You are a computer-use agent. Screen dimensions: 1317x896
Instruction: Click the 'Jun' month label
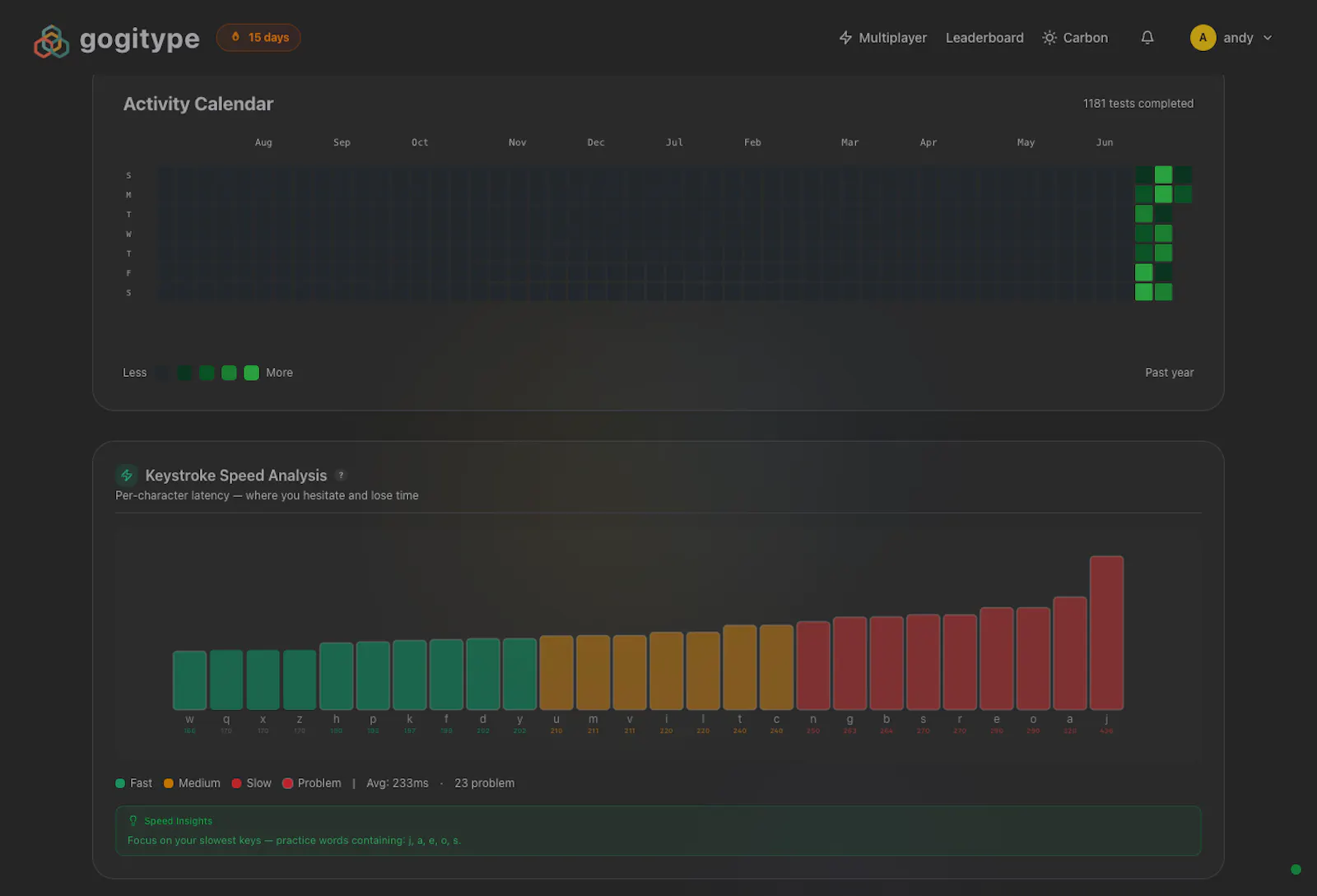coord(1105,142)
